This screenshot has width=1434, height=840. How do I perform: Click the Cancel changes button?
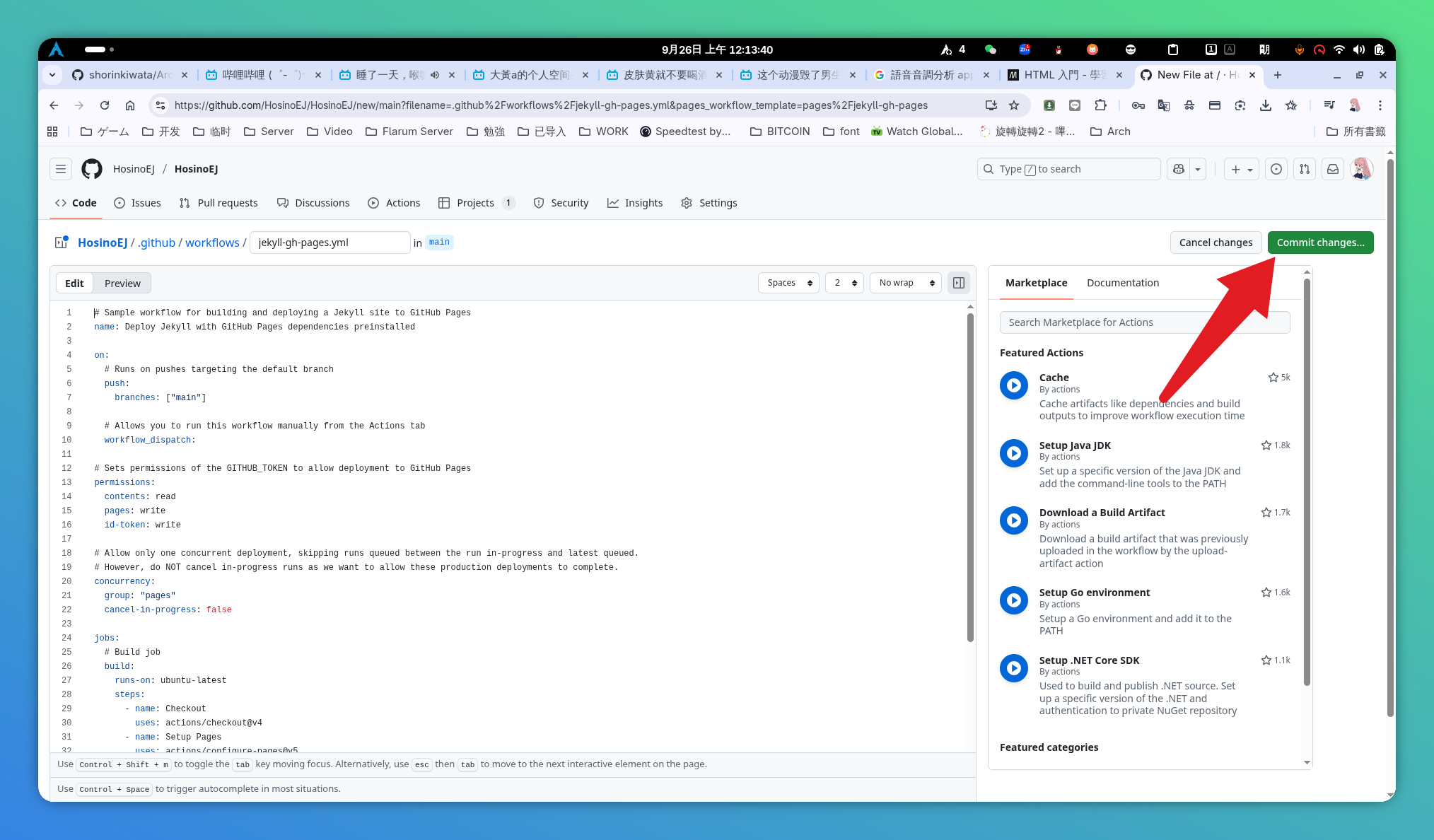pyautogui.click(x=1216, y=243)
